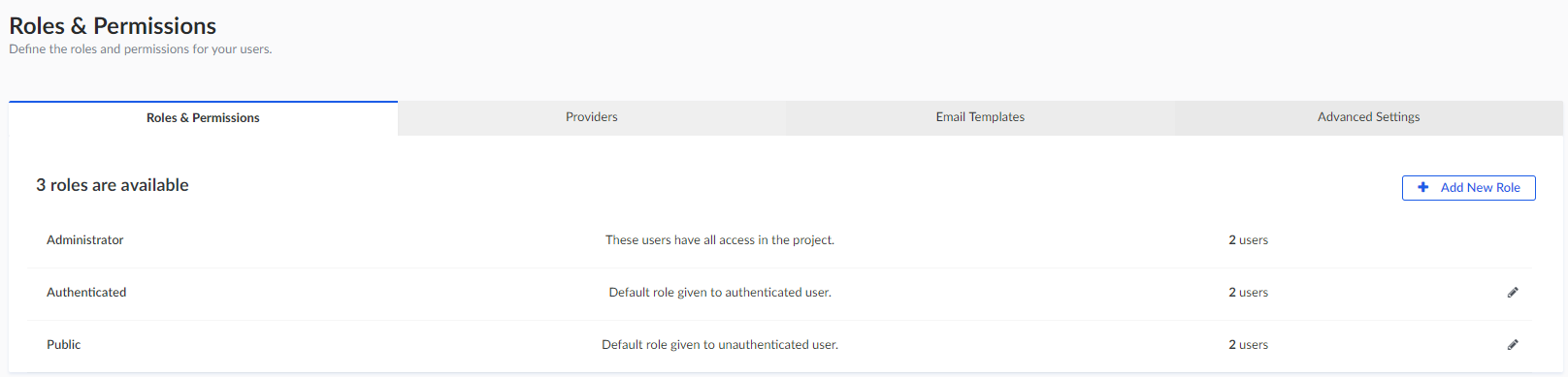Screen dimensions: 1568x377
Task: Click Authenticated's '2 users' count
Action: (x=1248, y=293)
